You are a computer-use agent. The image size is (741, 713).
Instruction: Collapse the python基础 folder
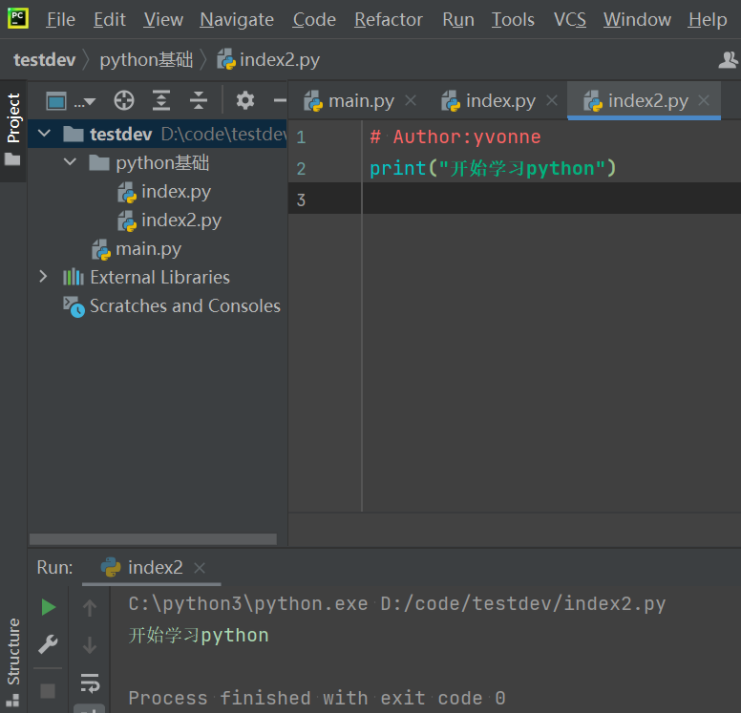click(x=70, y=162)
